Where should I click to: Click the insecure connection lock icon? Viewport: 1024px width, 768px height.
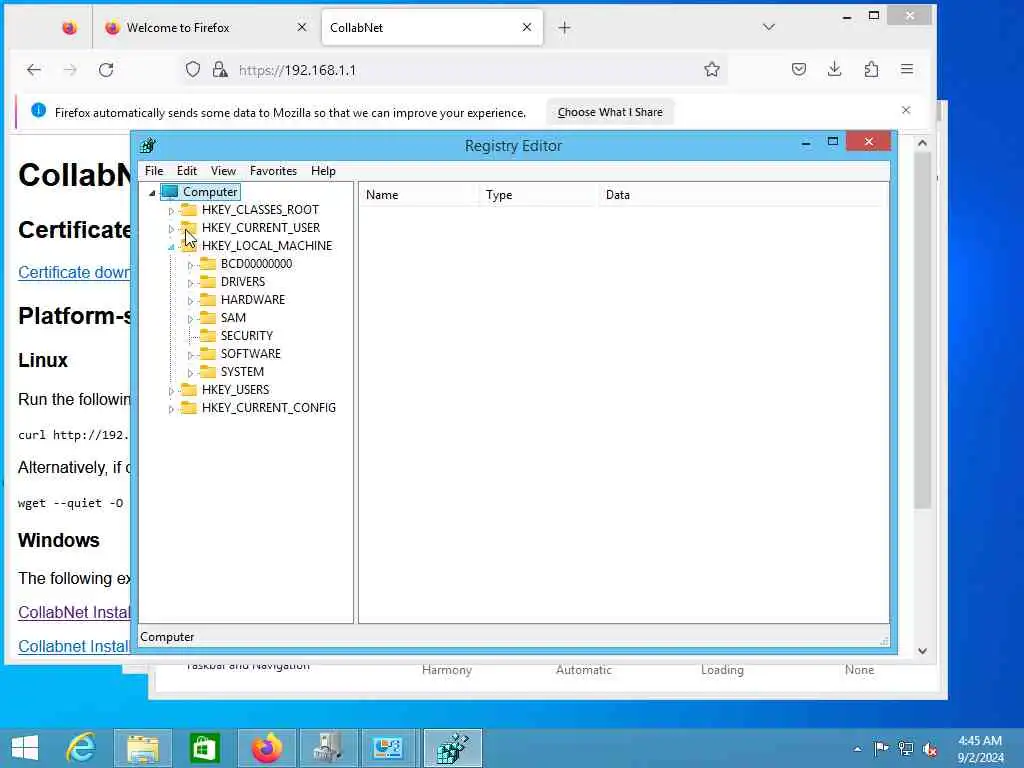[x=220, y=70]
